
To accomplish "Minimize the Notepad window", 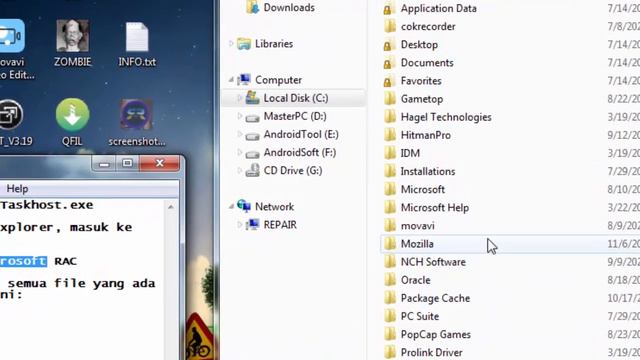I will pos(104,164).
